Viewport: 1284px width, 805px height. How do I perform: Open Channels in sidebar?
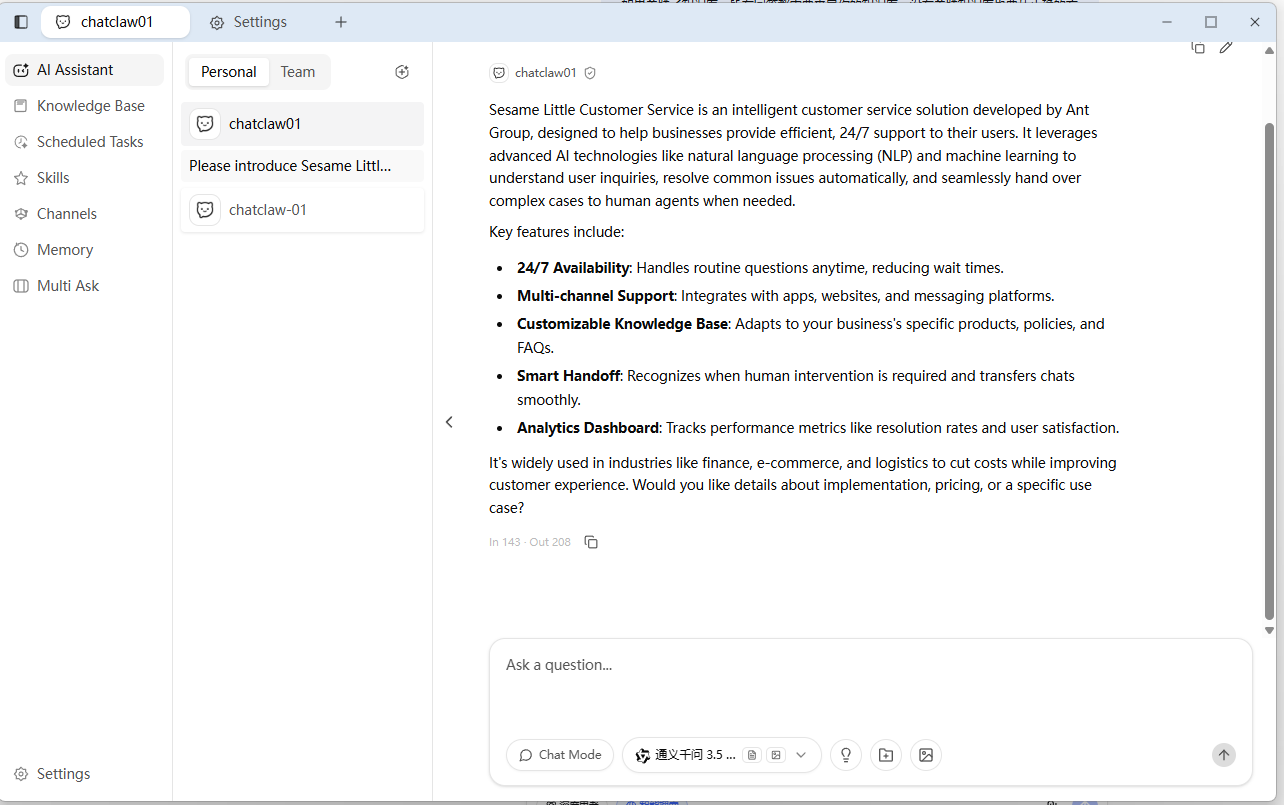point(85,214)
